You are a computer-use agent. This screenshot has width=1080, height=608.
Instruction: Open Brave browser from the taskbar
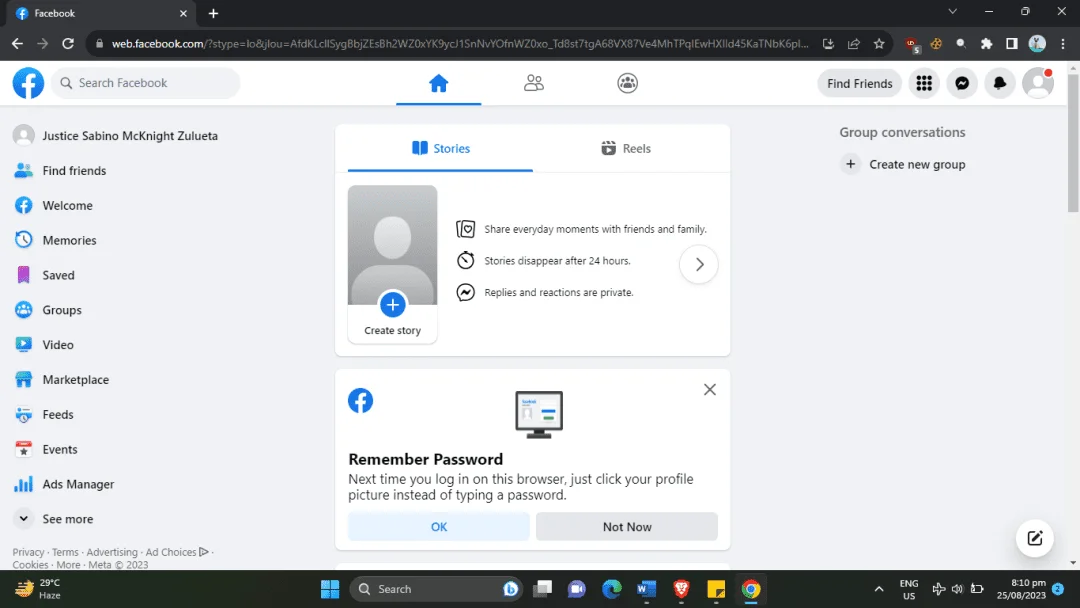681,589
